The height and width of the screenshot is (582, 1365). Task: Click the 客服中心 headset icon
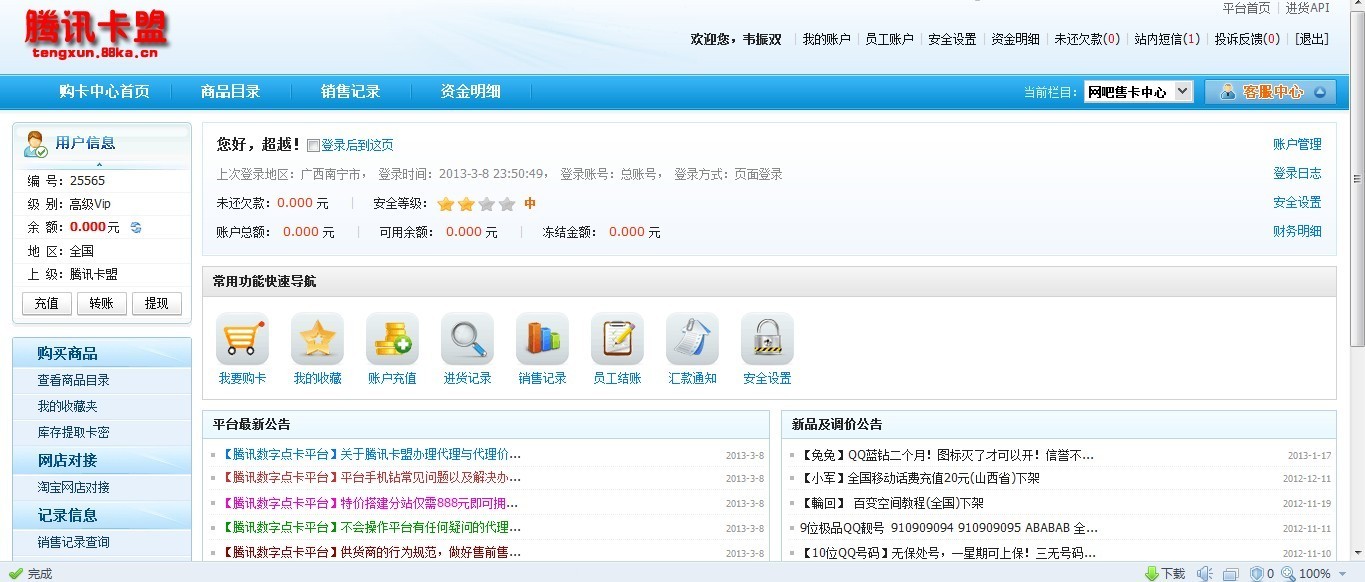1228,91
